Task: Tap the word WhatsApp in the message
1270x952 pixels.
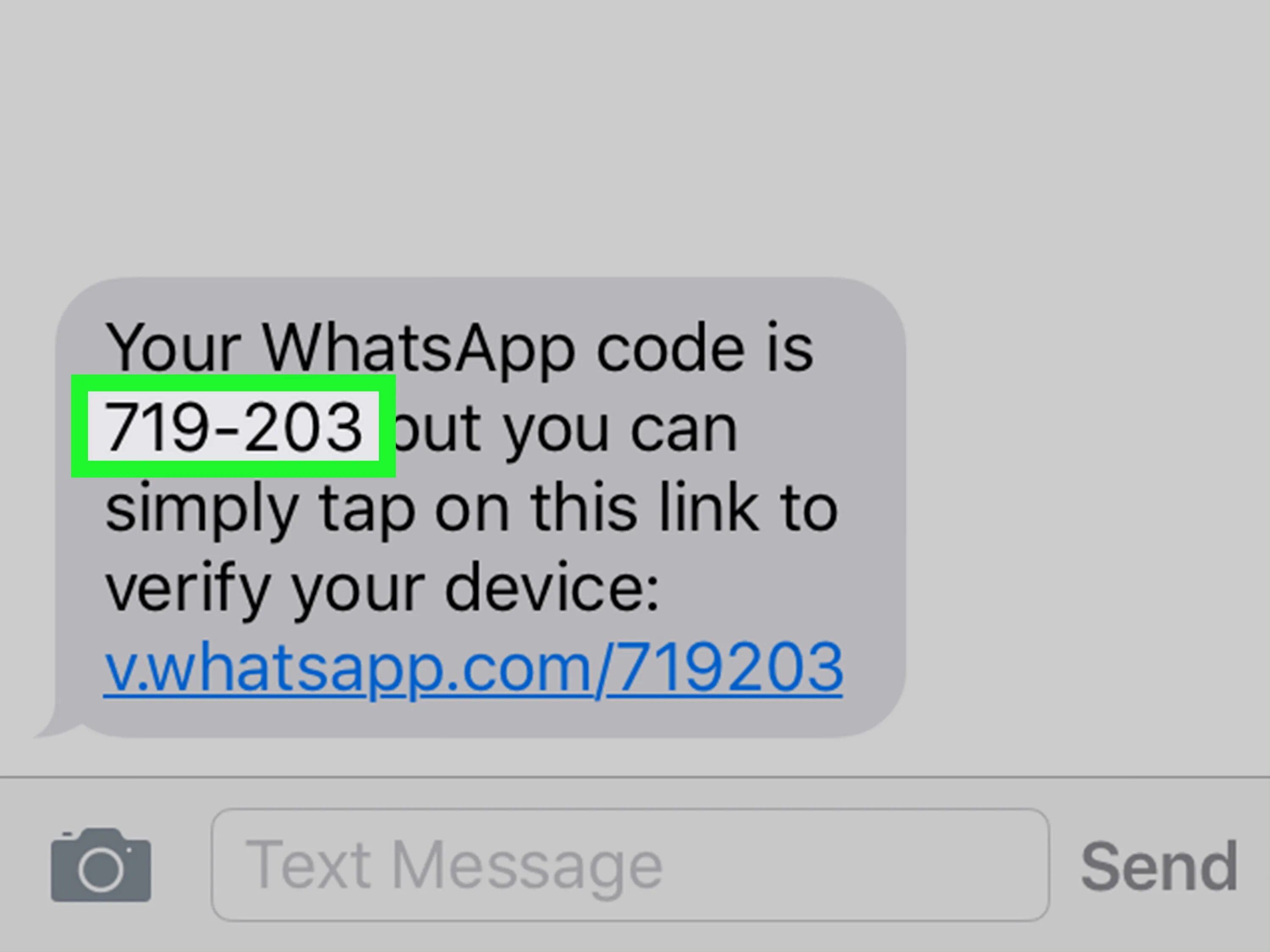Action: point(419,348)
